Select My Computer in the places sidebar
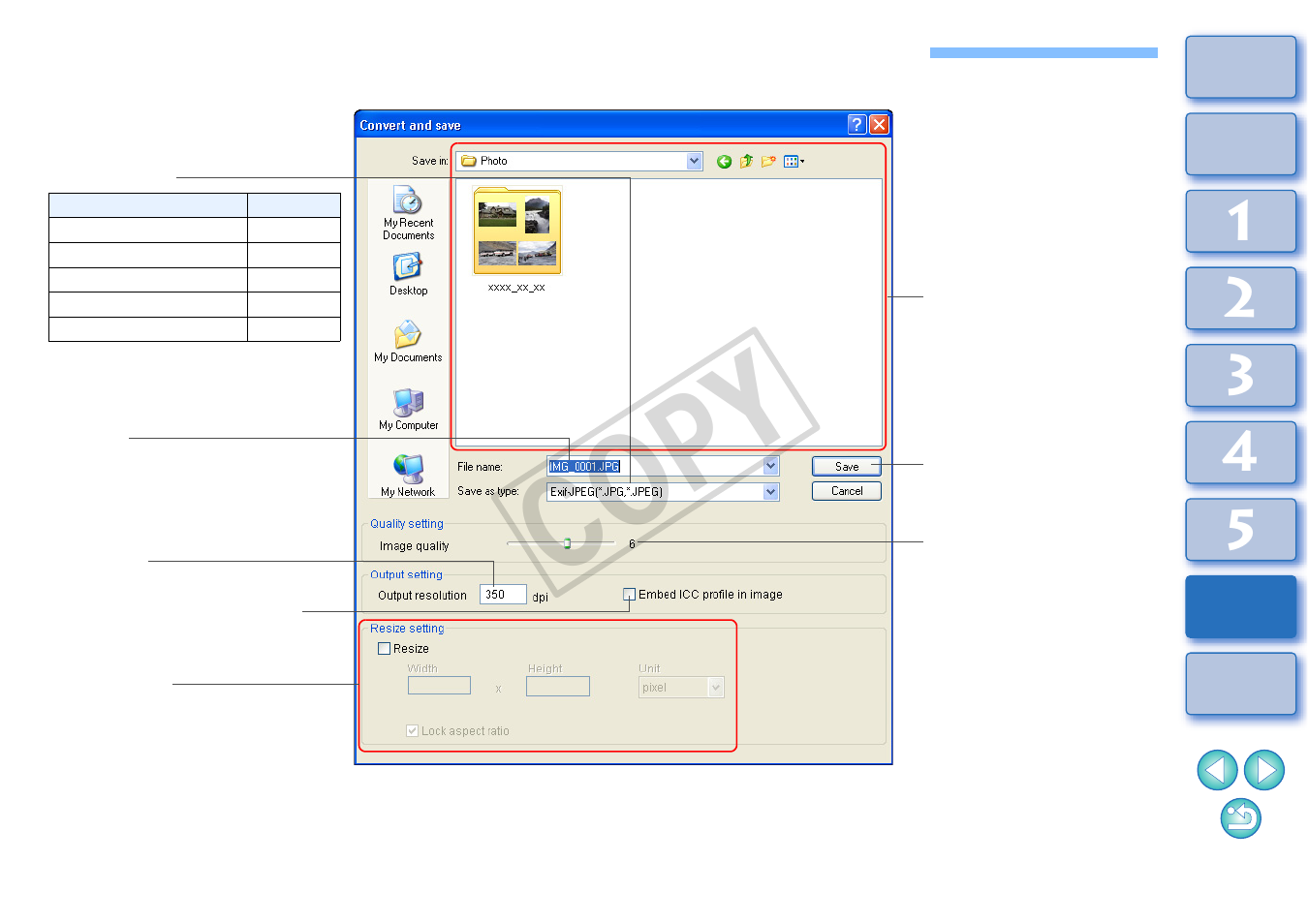Screen dimensions: 1308x924 408,409
